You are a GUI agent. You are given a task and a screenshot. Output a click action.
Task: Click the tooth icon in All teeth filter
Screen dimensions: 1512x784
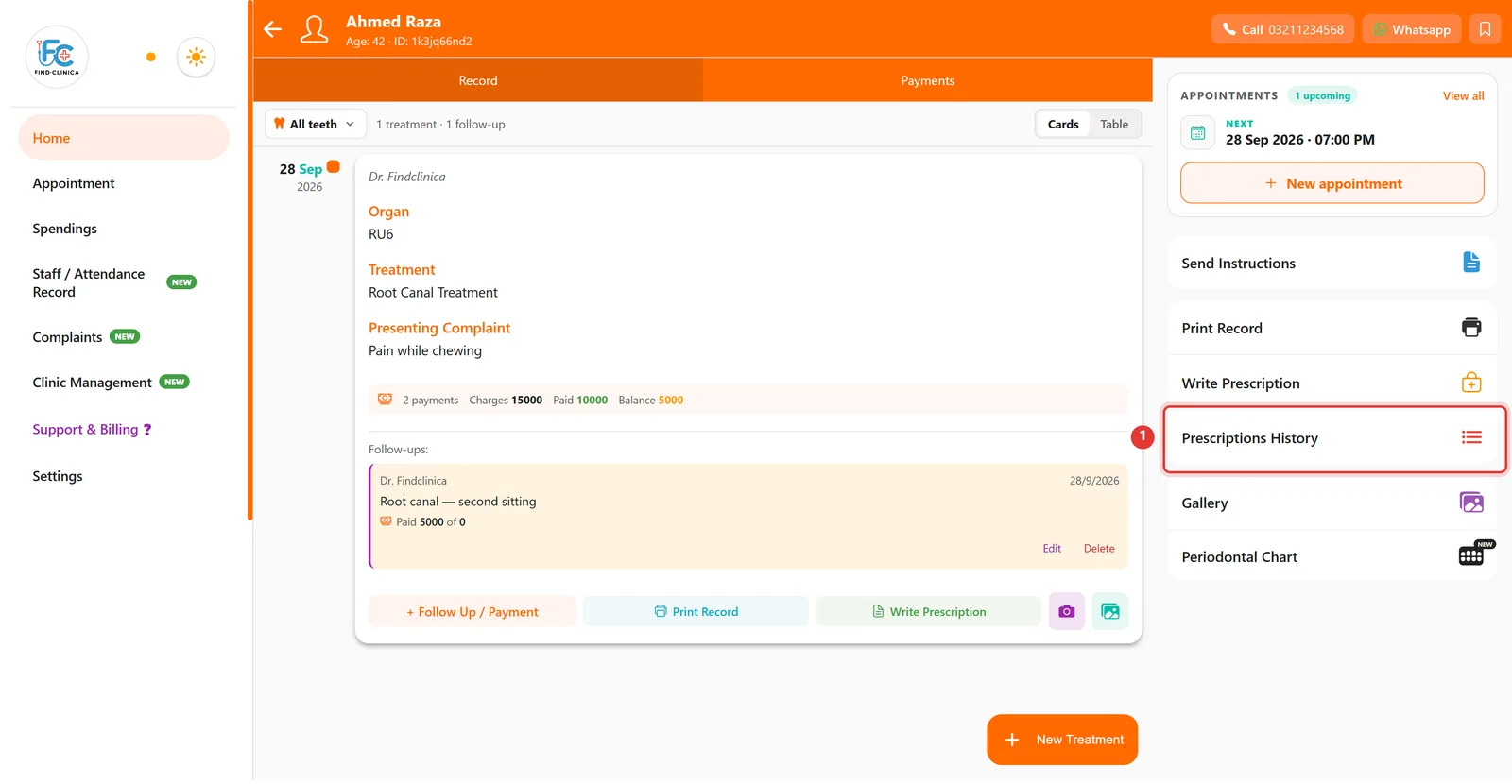(x=279, y=124)
